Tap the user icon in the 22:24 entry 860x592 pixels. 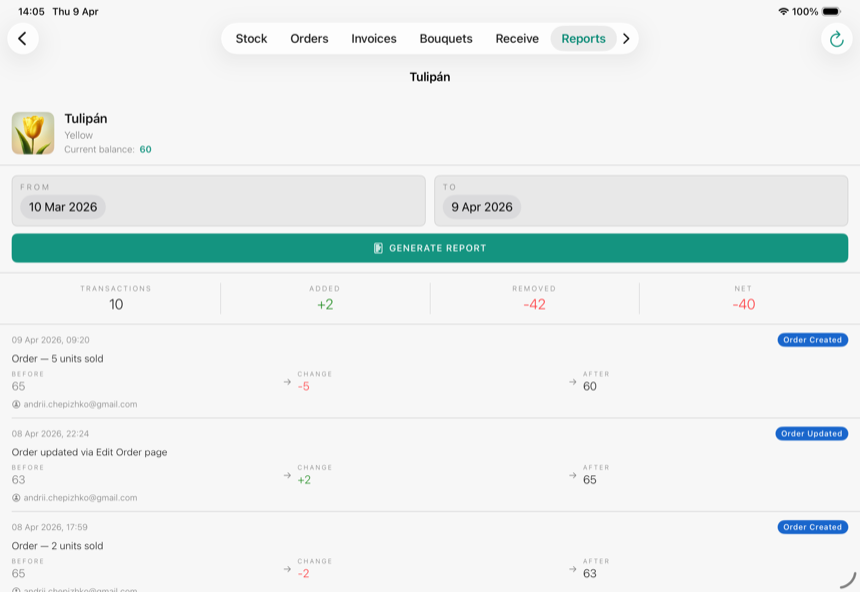(16, 498)
